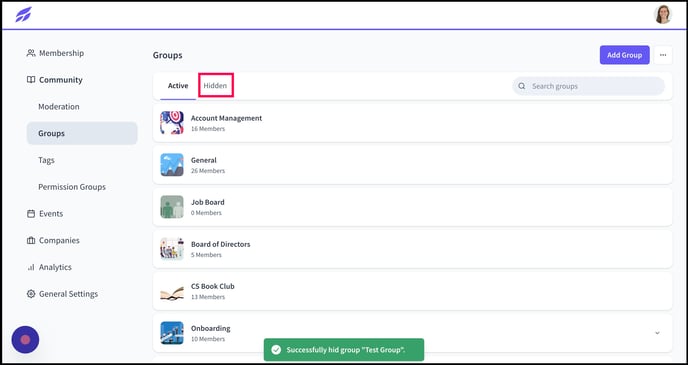688x365 pixels.
Task: Select the CS Book Club group row
Action: coord(412,291)
